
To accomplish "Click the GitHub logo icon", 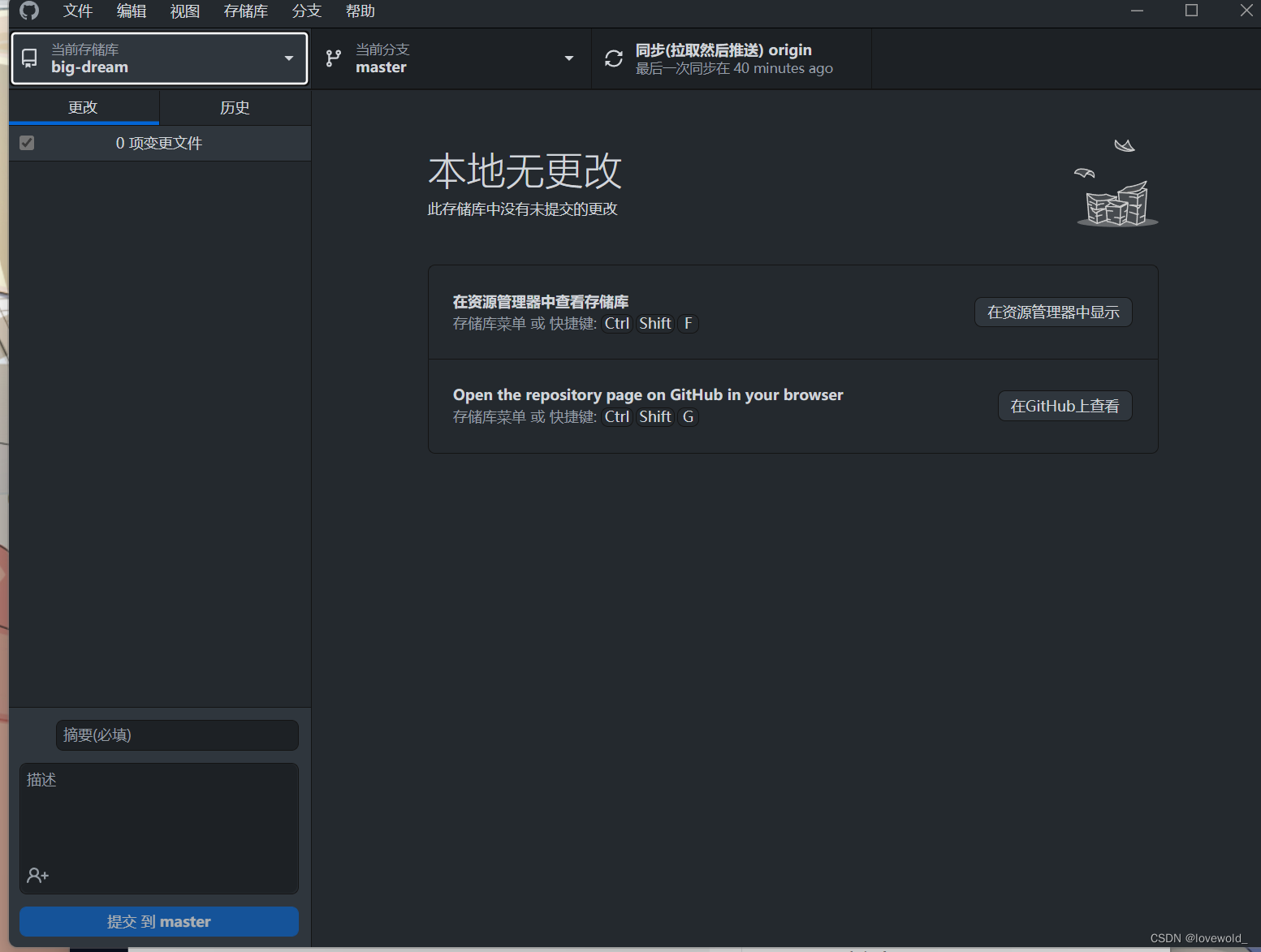I will (x=29, y=11).
